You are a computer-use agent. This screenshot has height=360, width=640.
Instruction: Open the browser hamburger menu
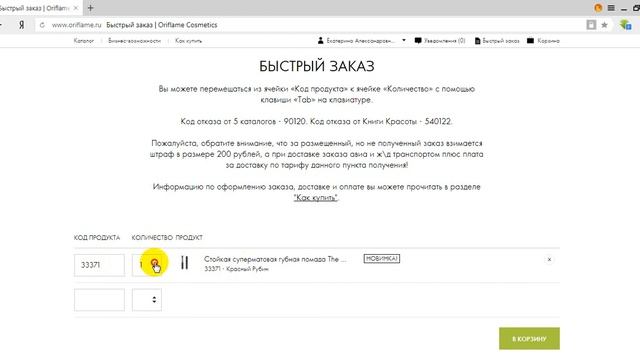coord(611,8)
